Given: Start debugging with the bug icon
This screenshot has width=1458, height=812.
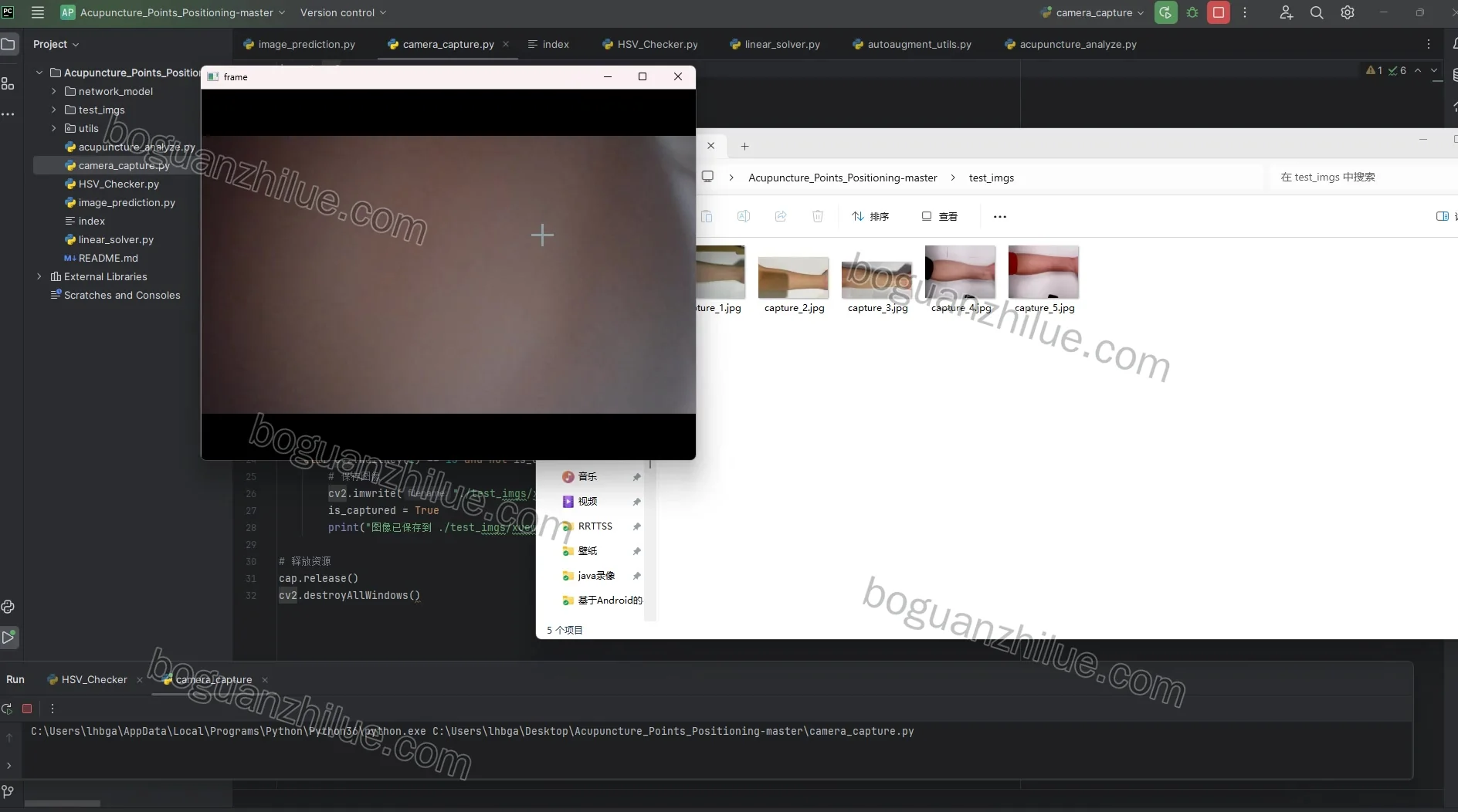Looking at the screenshot, I should click(x=1192, y=12).
